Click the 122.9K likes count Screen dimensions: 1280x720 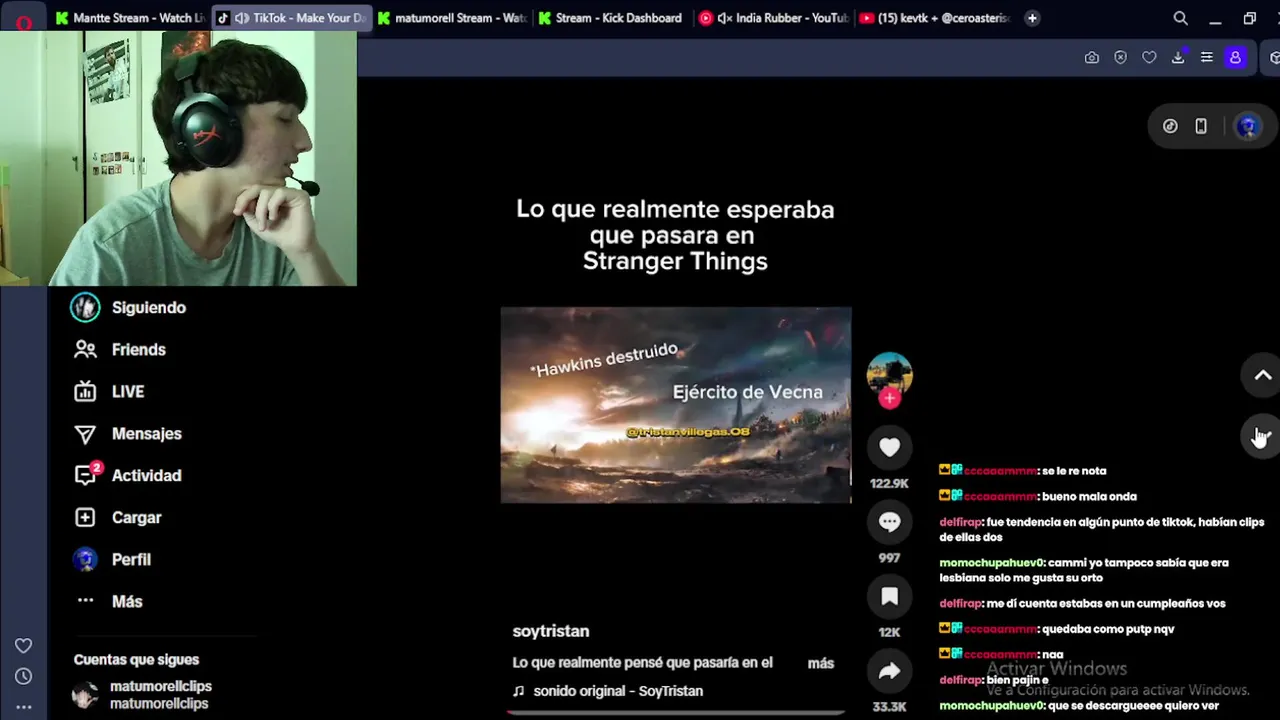pyautogui.click(x=889, y=483)
